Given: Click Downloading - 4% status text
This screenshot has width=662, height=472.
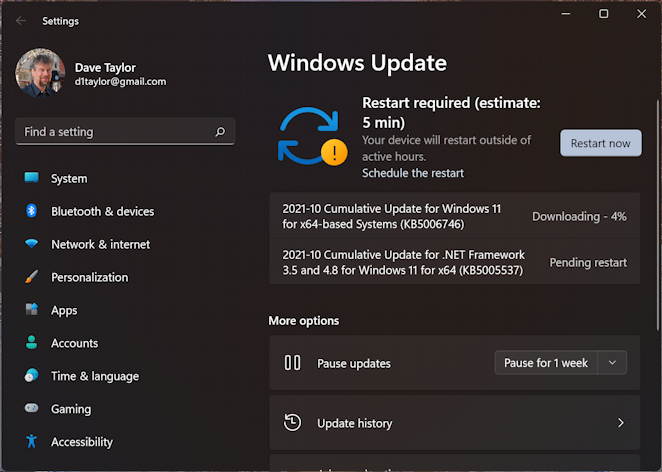Looking at the screenshot, I should pos(579,217).
